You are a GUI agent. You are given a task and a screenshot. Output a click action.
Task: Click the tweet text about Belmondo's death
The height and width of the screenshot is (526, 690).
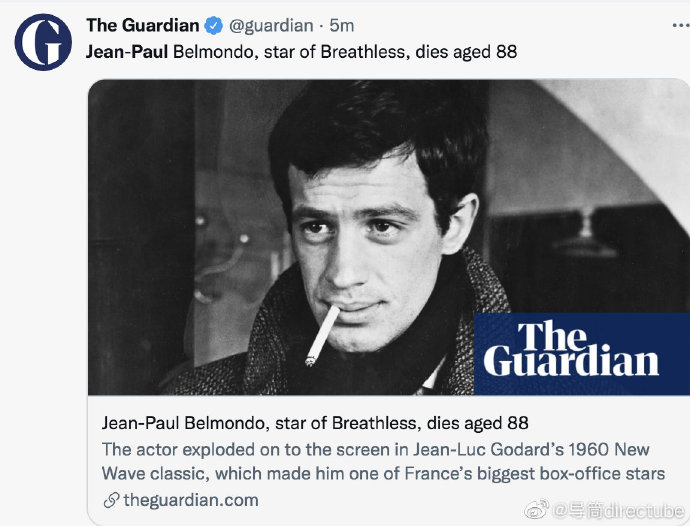[x=301, y=52]
